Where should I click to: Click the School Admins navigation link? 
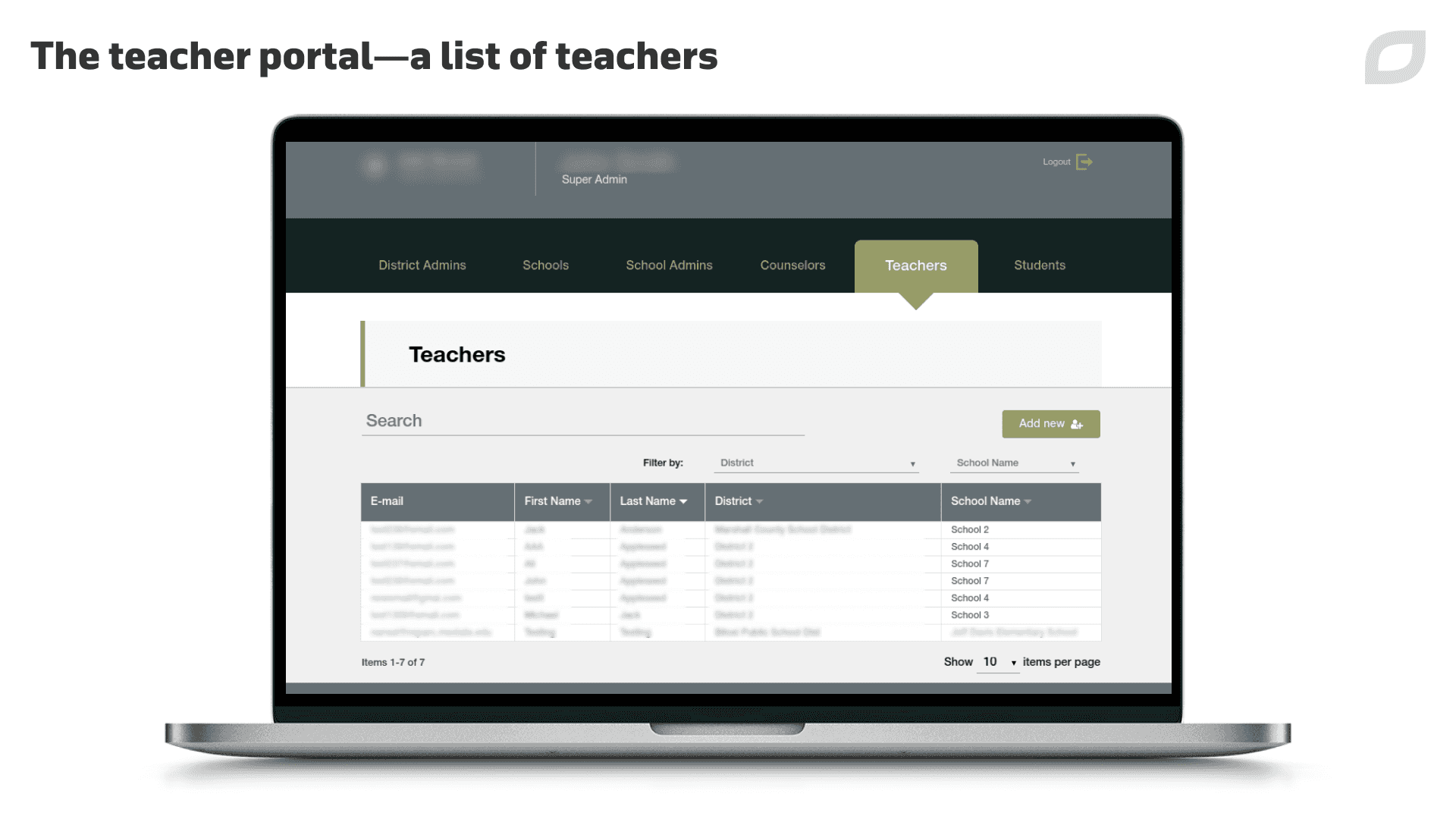point(669,264)
